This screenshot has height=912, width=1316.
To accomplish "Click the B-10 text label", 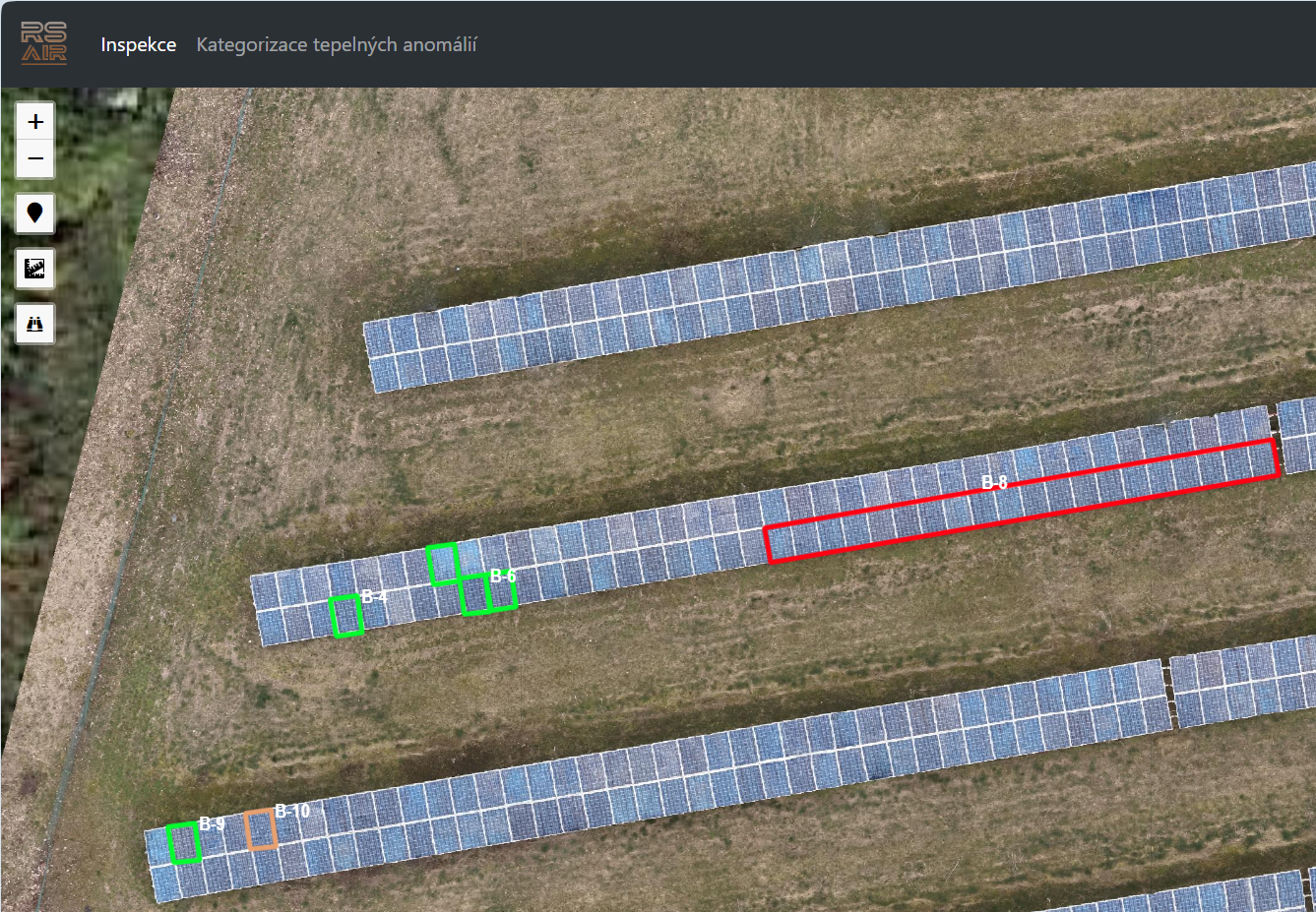I will 292,811.
